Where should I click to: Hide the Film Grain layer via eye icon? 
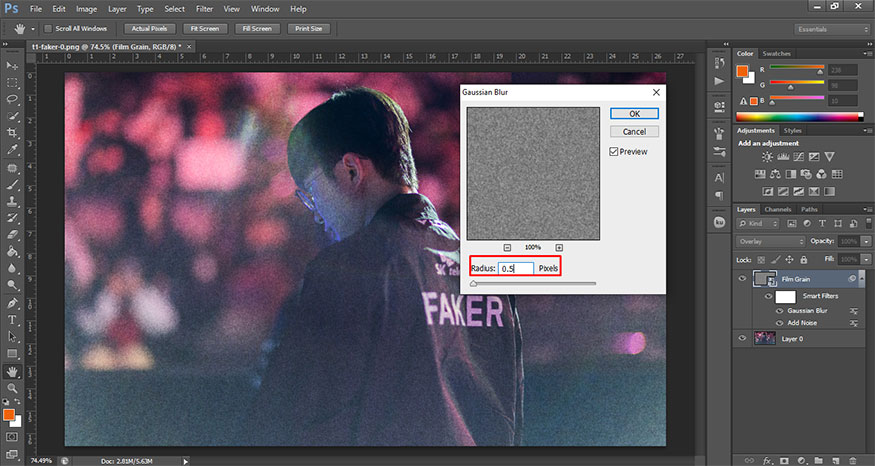[x=742, y=279]
